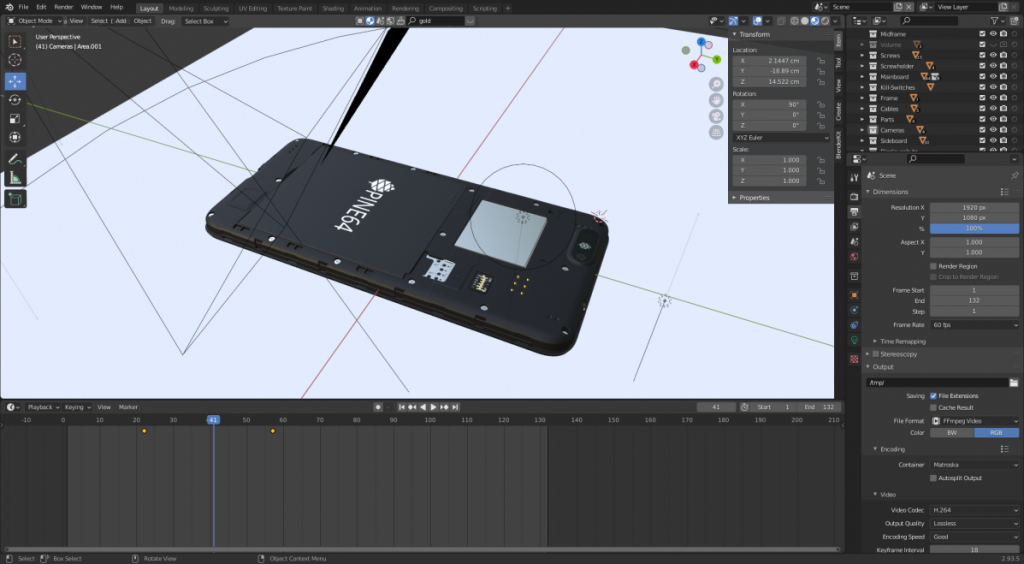The height and width of the screenshot is (564, 1024).
Task: Enable the Render Region checkbox
Action: click(933, 266)
